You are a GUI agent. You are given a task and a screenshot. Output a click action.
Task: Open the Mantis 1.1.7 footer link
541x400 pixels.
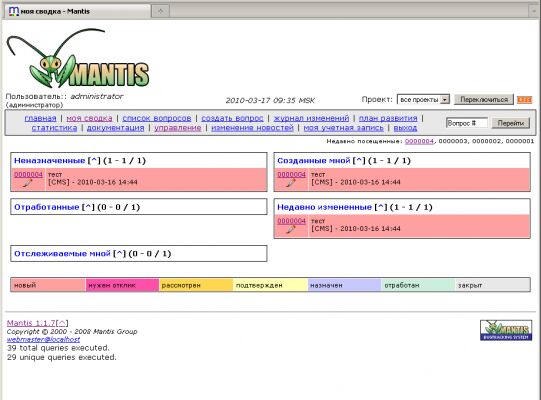tap(31, 323)
